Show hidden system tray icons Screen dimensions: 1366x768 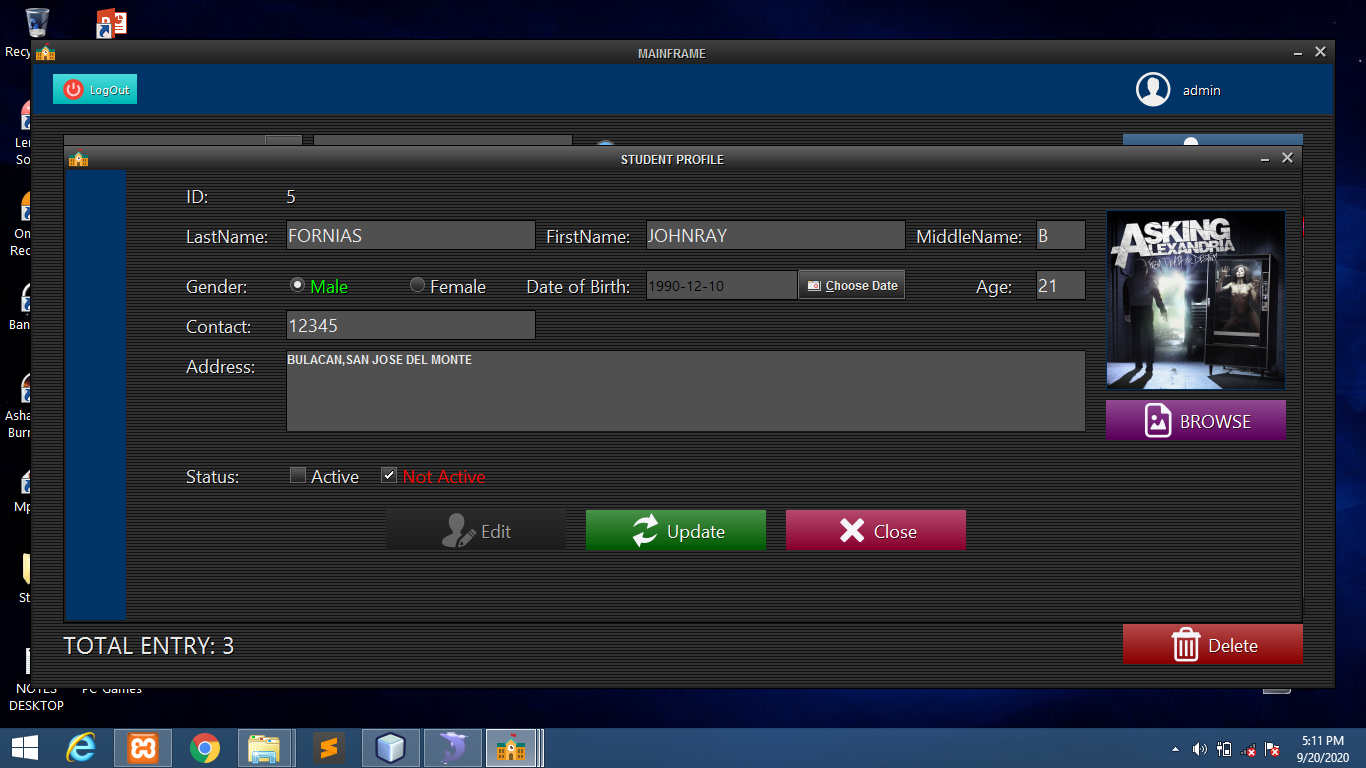click(x=1175, y=749)
